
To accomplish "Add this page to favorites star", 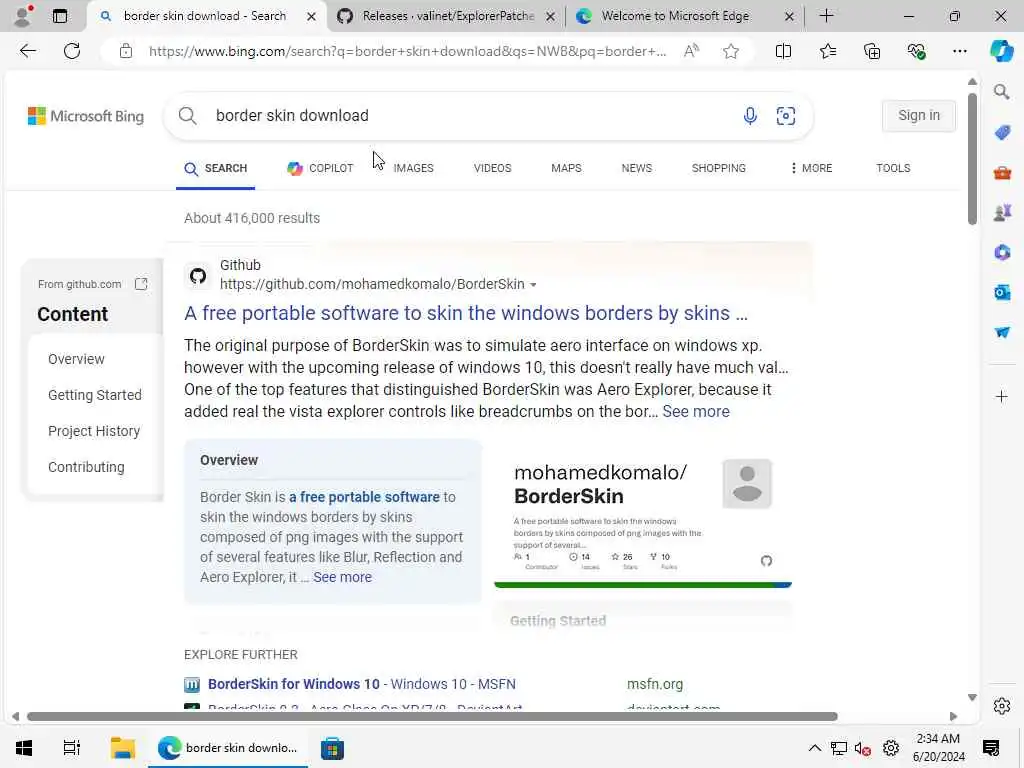I will (731, 51).
